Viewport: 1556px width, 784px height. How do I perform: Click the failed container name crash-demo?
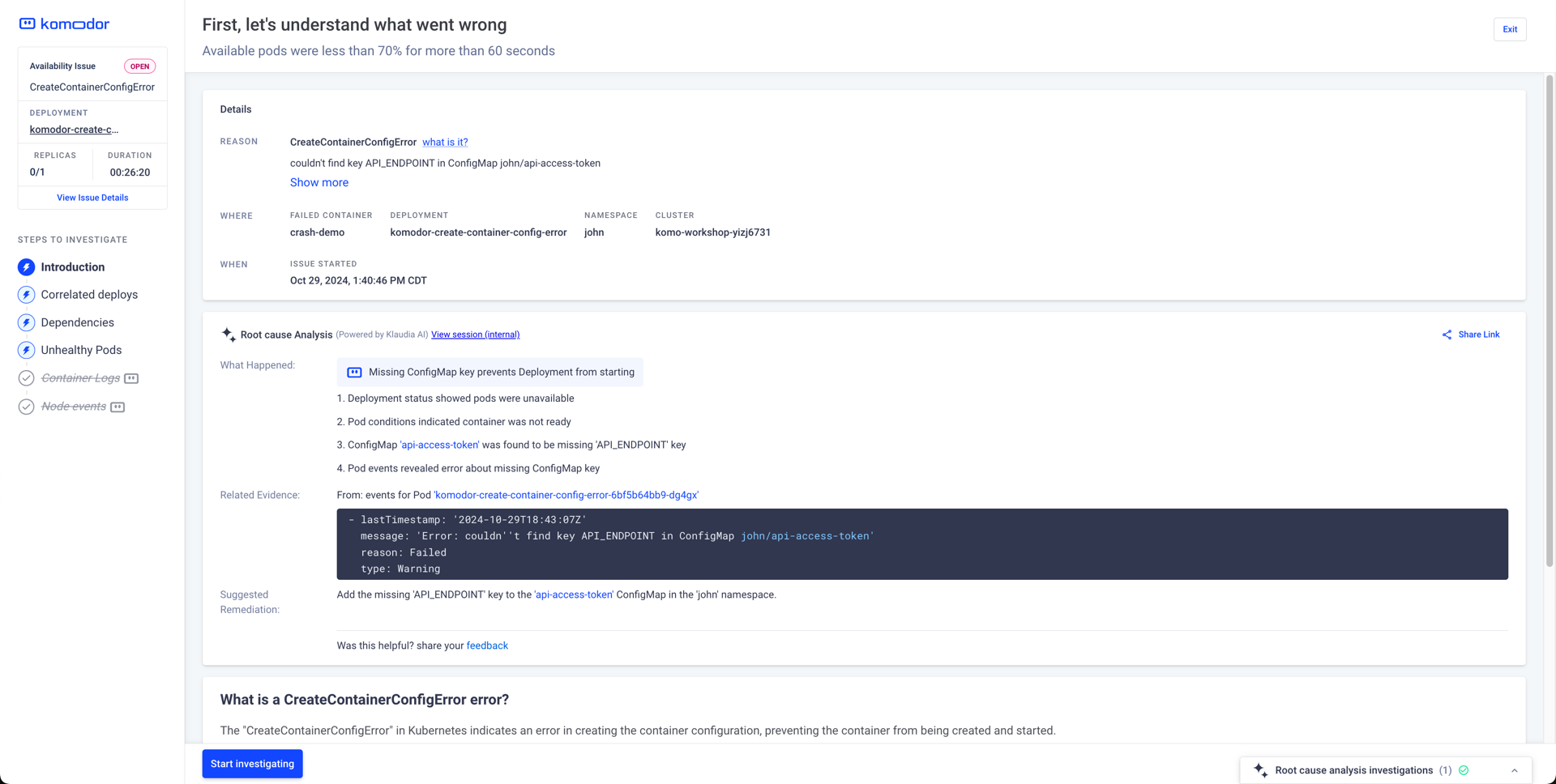pos(317,232)
